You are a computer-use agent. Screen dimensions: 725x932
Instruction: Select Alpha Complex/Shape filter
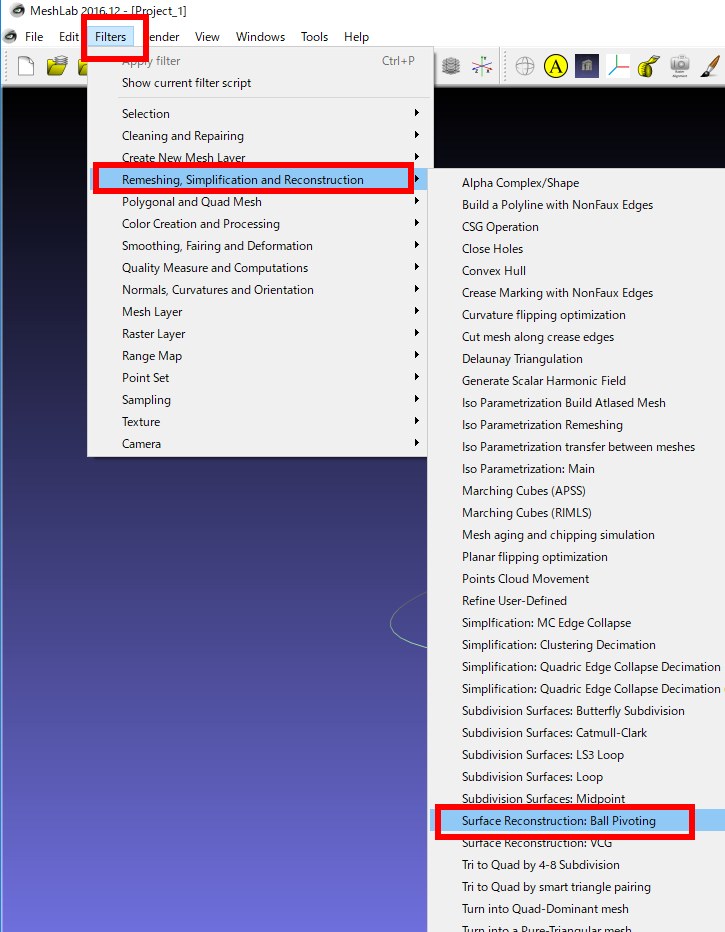point(521,183)
